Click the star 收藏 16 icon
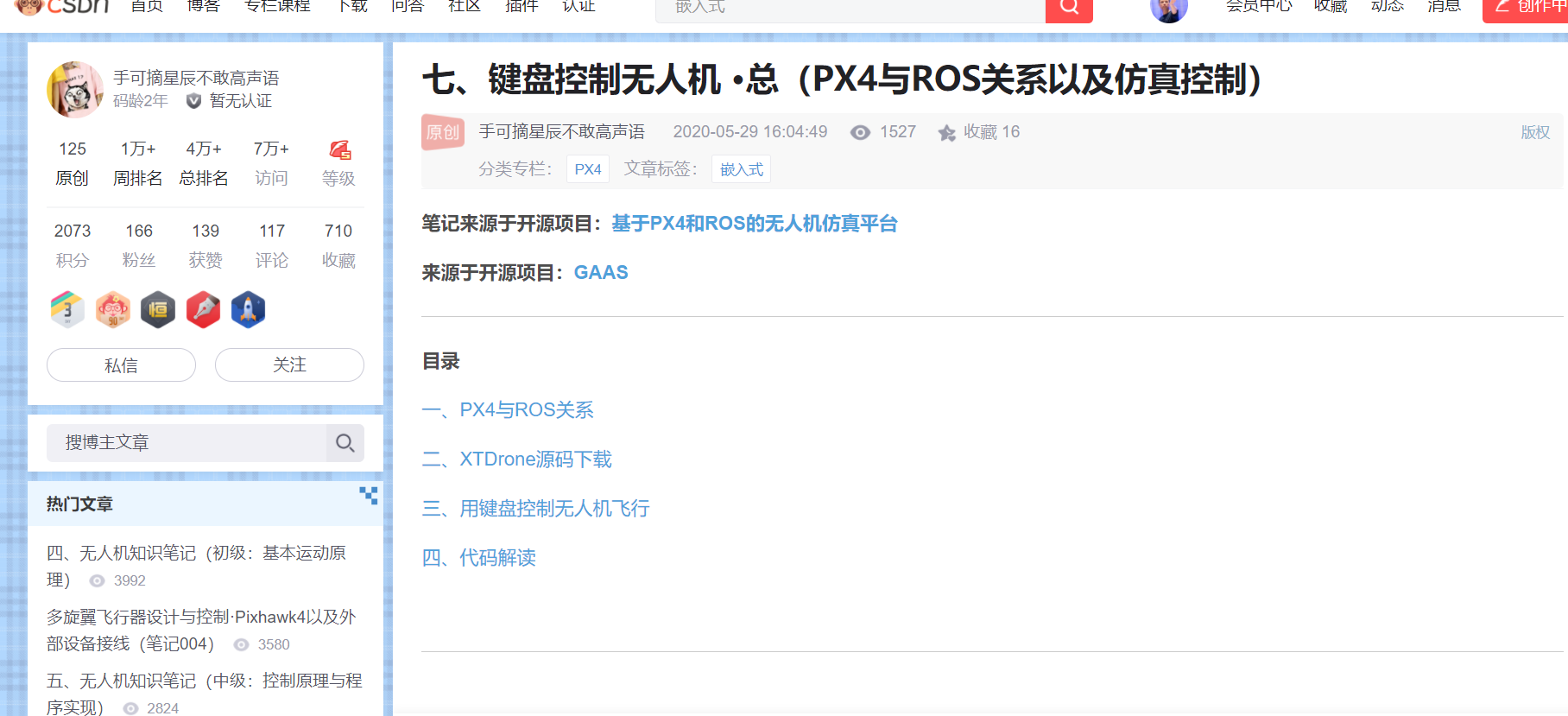 point(947,132)
